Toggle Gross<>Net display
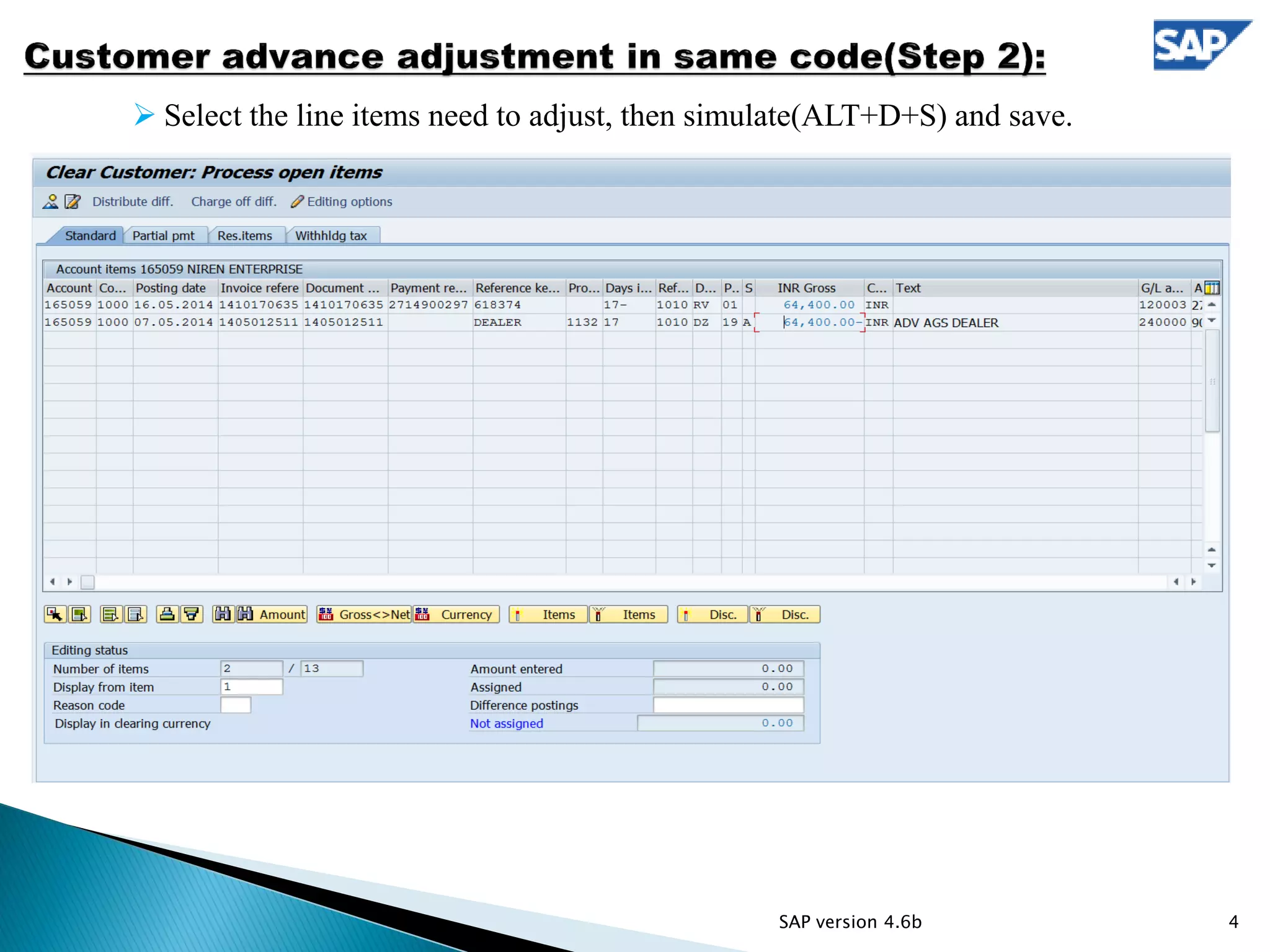The height and width of the screenshot is (952, 1270). [364, 614]
